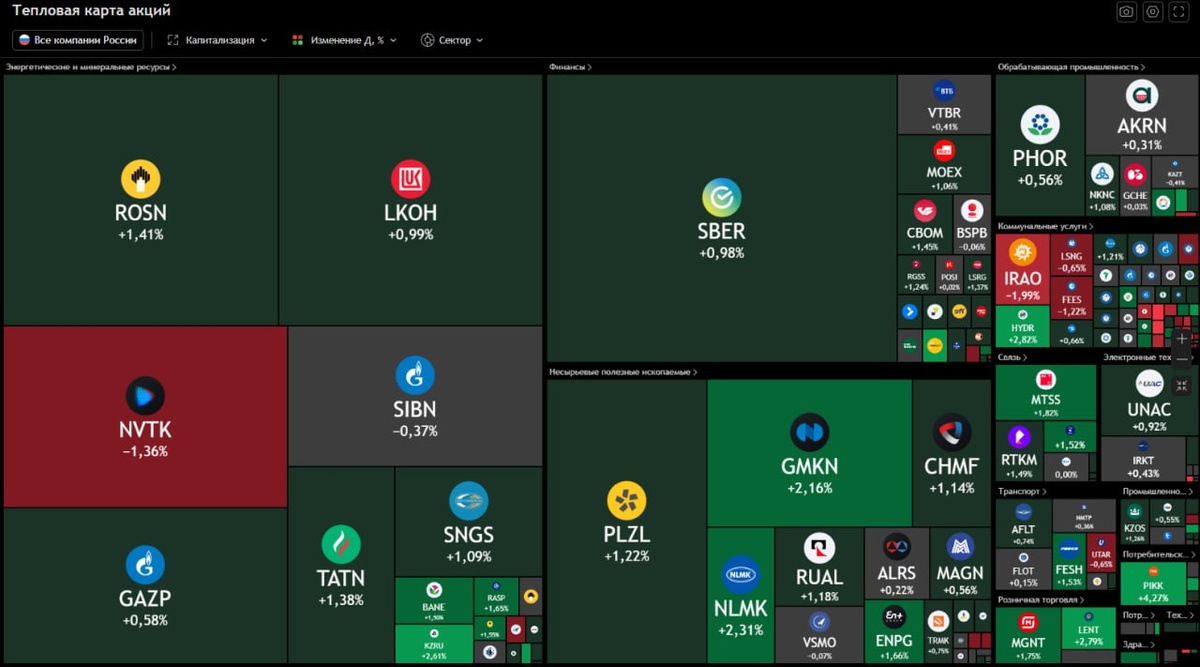Viewport: 1200px width, 667px height.
Task: Open the 'Капитализация' size-by dropdown
Action: [x=218, y=40]
